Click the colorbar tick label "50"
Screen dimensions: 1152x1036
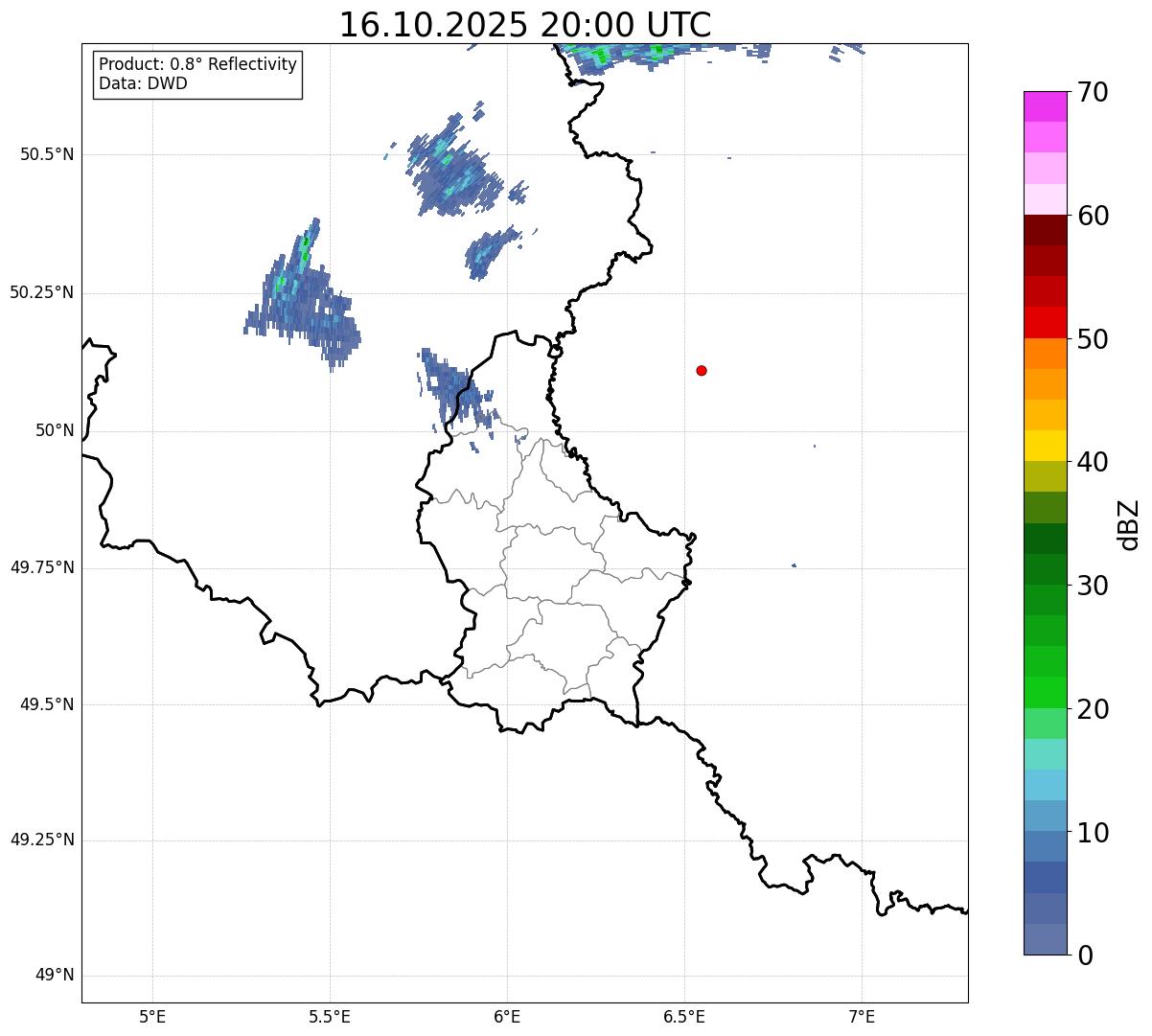(x=1093, y=339)
